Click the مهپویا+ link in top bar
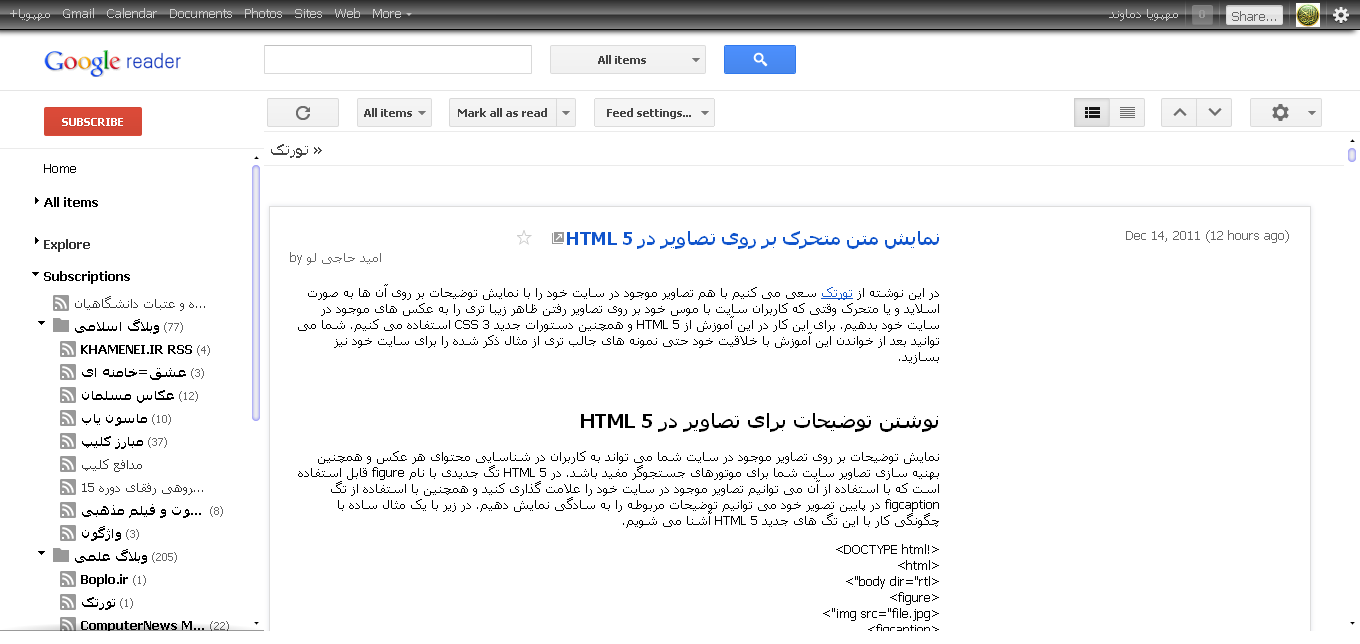1360x644 pixels. pos(30,14)
